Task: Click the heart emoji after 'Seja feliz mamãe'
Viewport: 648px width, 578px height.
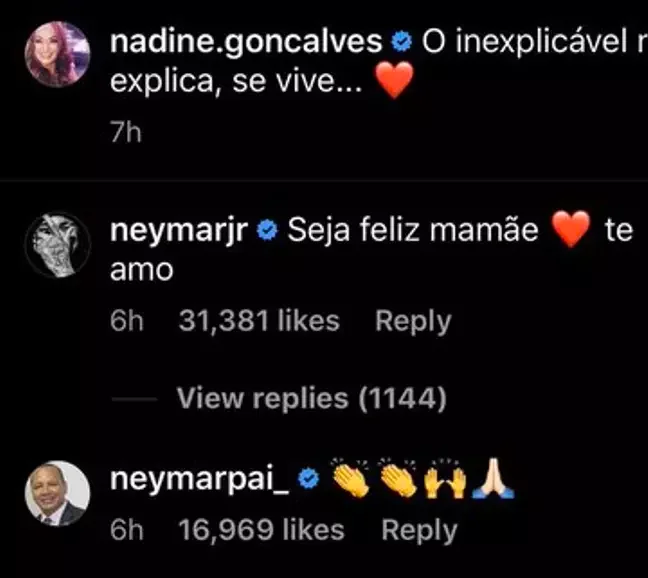Action: (x=572, y=231)
